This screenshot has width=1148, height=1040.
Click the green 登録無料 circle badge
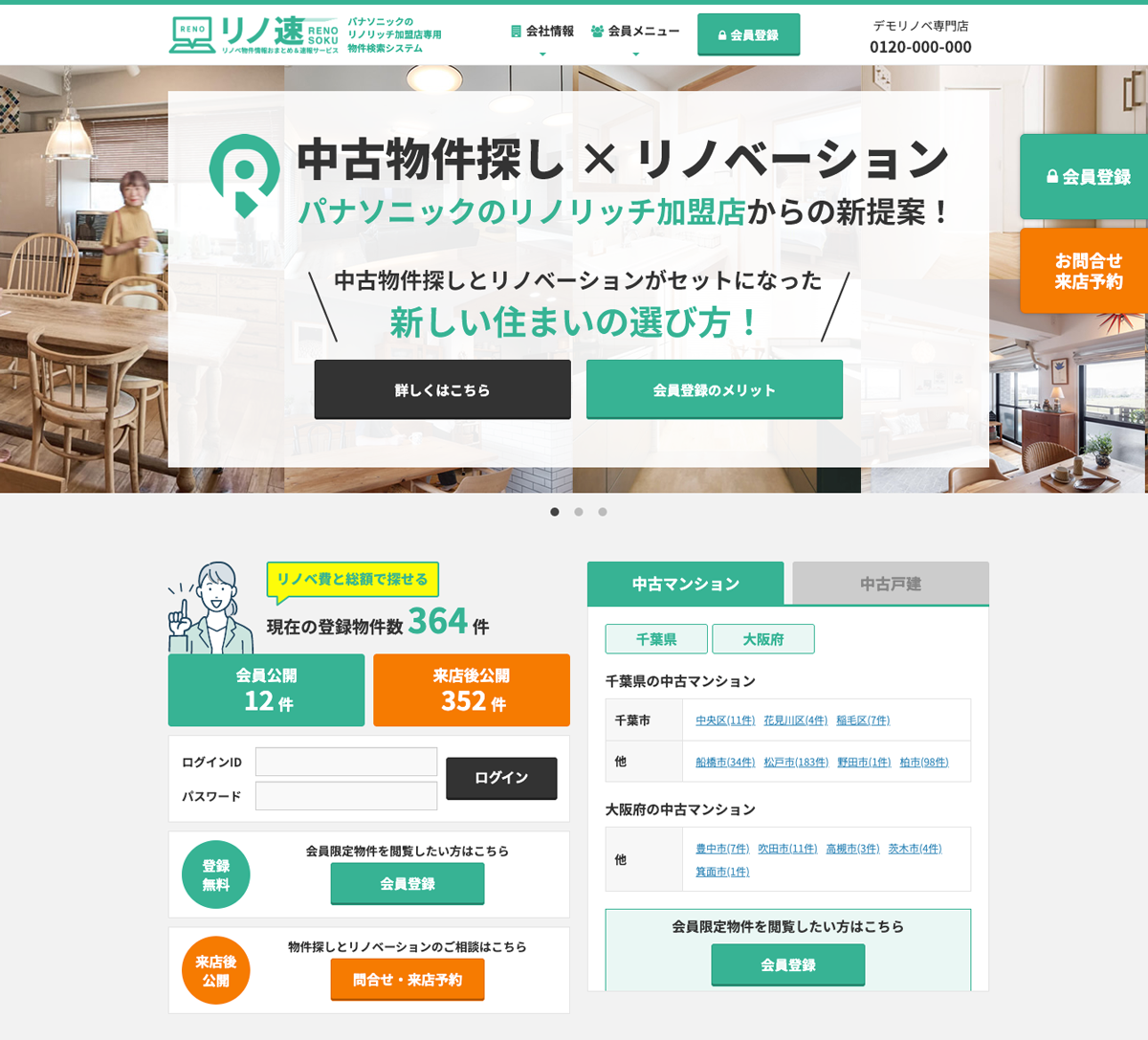point(216,874)
